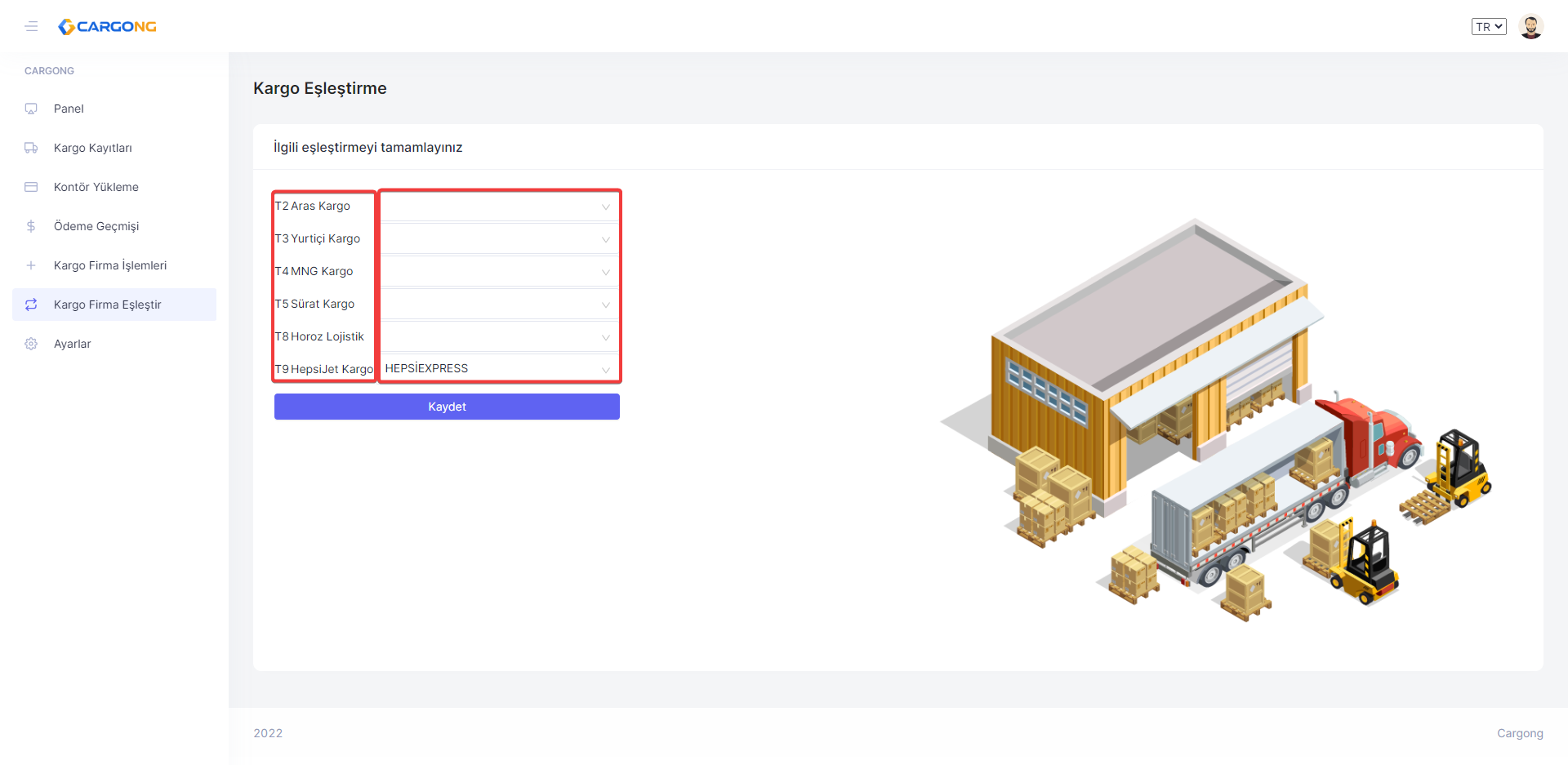Open Ayarlar settings menu item
This screenshot has height=765, width=1568.
(114, 344)
